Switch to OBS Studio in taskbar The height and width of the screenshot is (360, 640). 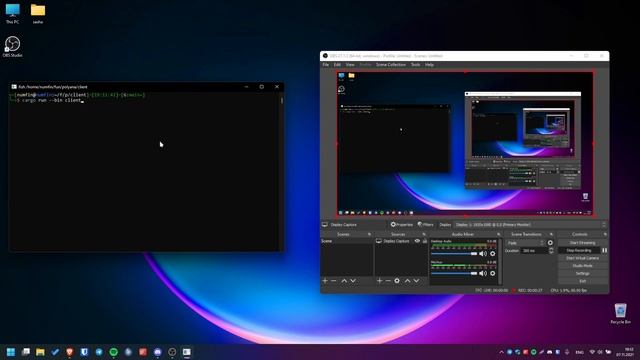172,352
